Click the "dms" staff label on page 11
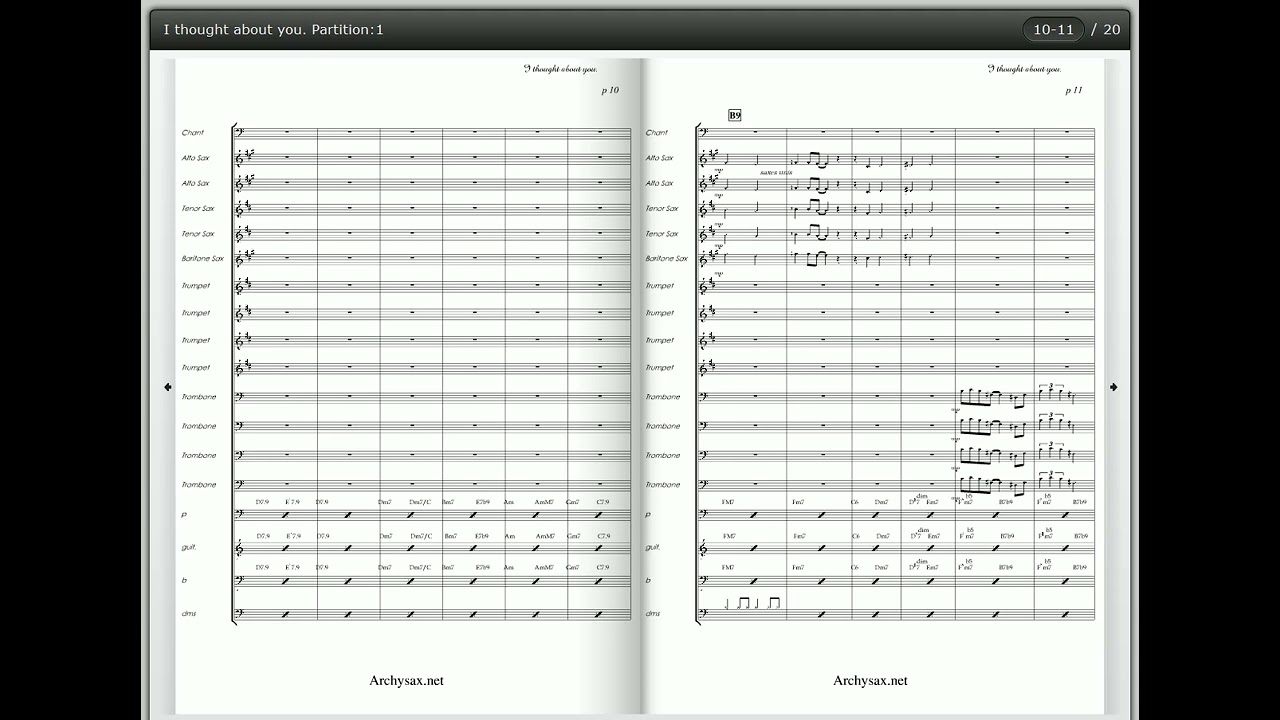This screenshot has width=1280, height=720. pyautogui.click(x=652, y=613)
